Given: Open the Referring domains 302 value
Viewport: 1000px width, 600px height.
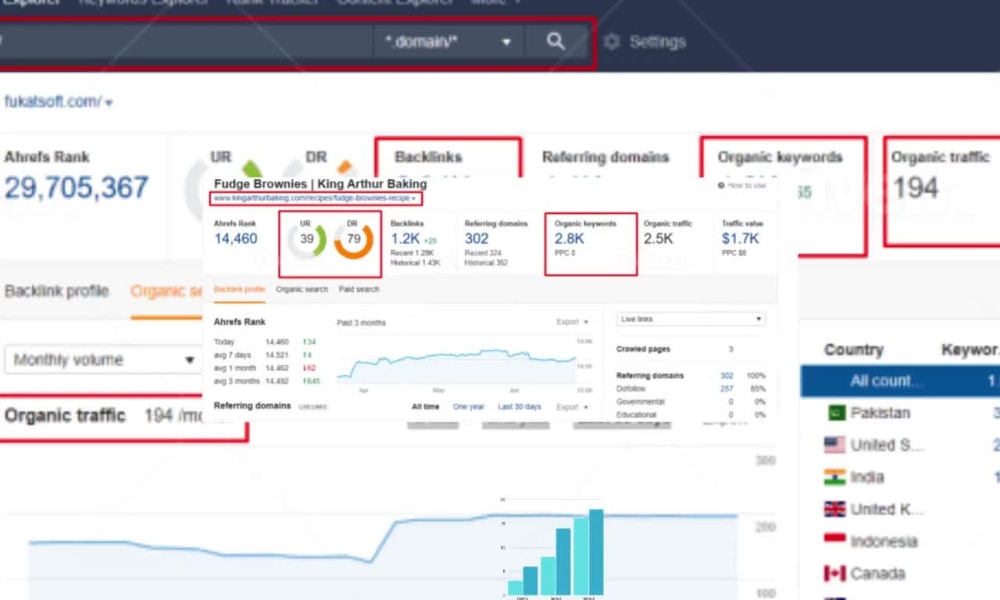Looking at the screenshot, I should [x=476, y=238].
